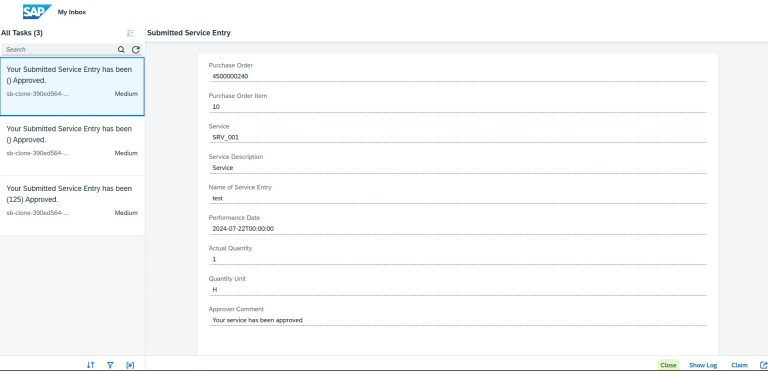
Task: Click the Performance Date field
Action: point(457,228)
